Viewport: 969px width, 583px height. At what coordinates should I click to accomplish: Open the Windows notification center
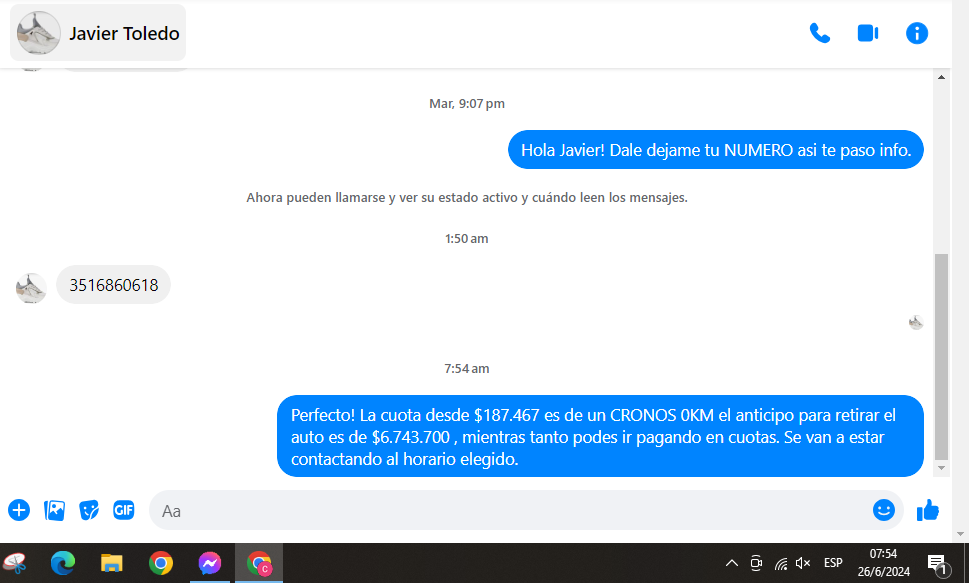(937, 563)
